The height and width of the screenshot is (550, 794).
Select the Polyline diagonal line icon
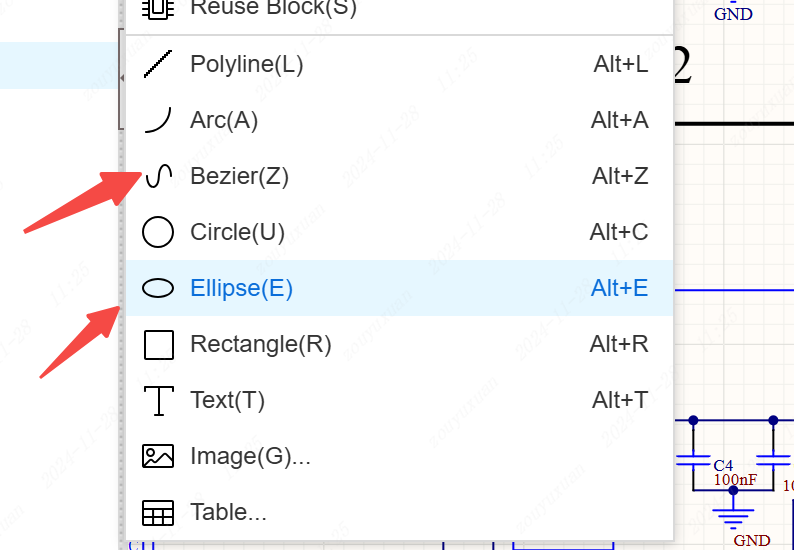pyautogui.click(x=158, y=64)
